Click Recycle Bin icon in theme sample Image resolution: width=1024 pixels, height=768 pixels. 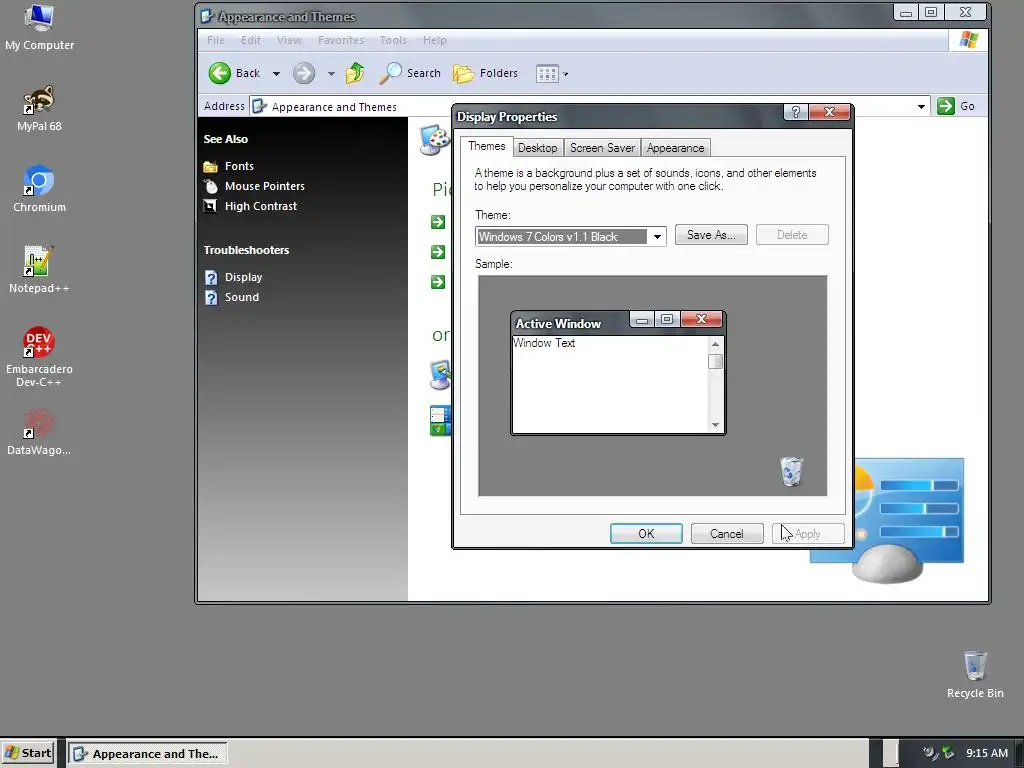tap(792, 472)
